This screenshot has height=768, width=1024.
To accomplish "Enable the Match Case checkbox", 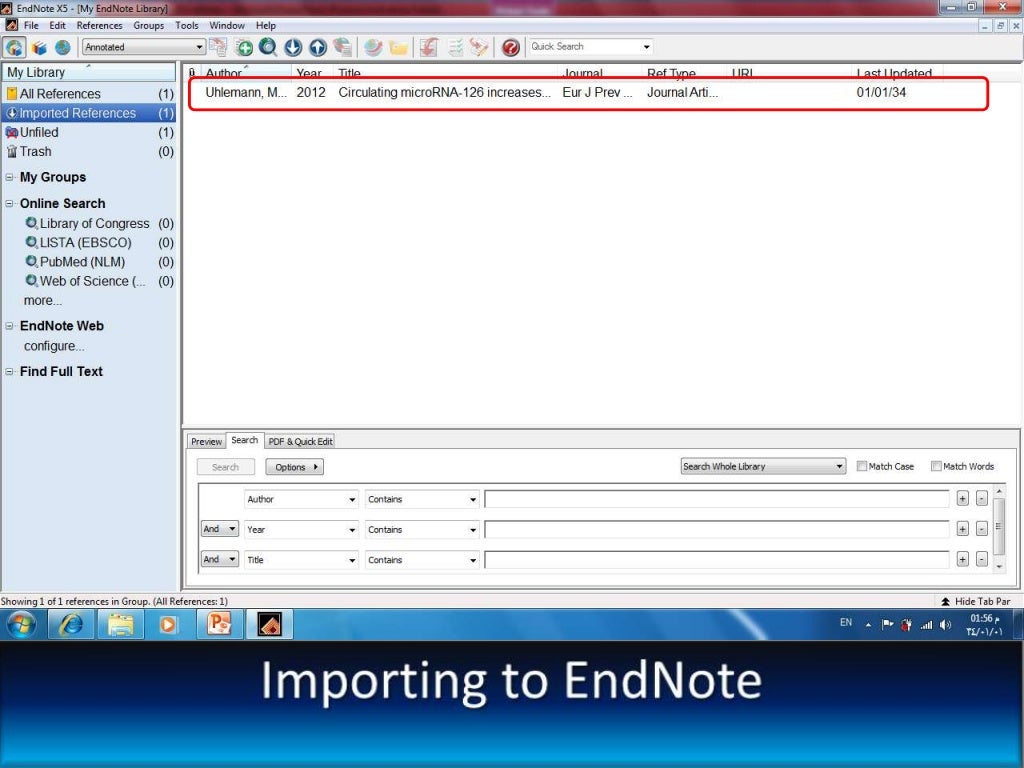I will click(x=862, y=466).
